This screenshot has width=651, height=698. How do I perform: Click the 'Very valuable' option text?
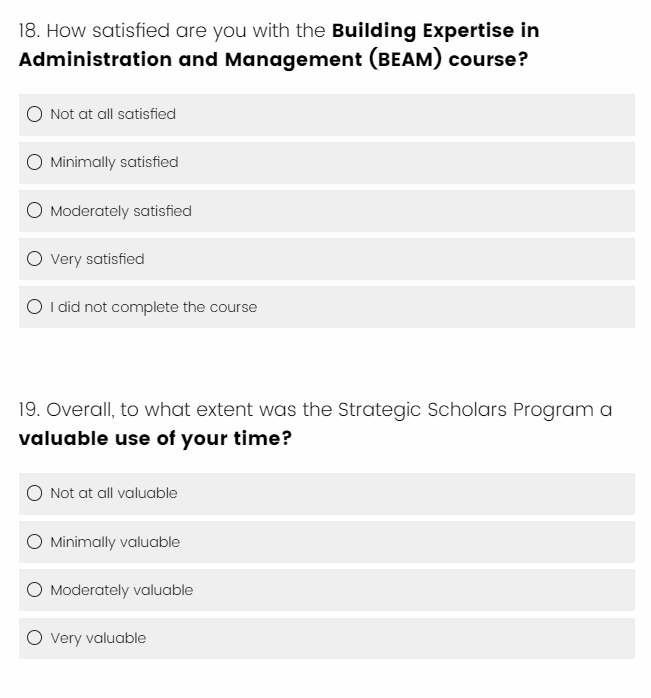98,638
